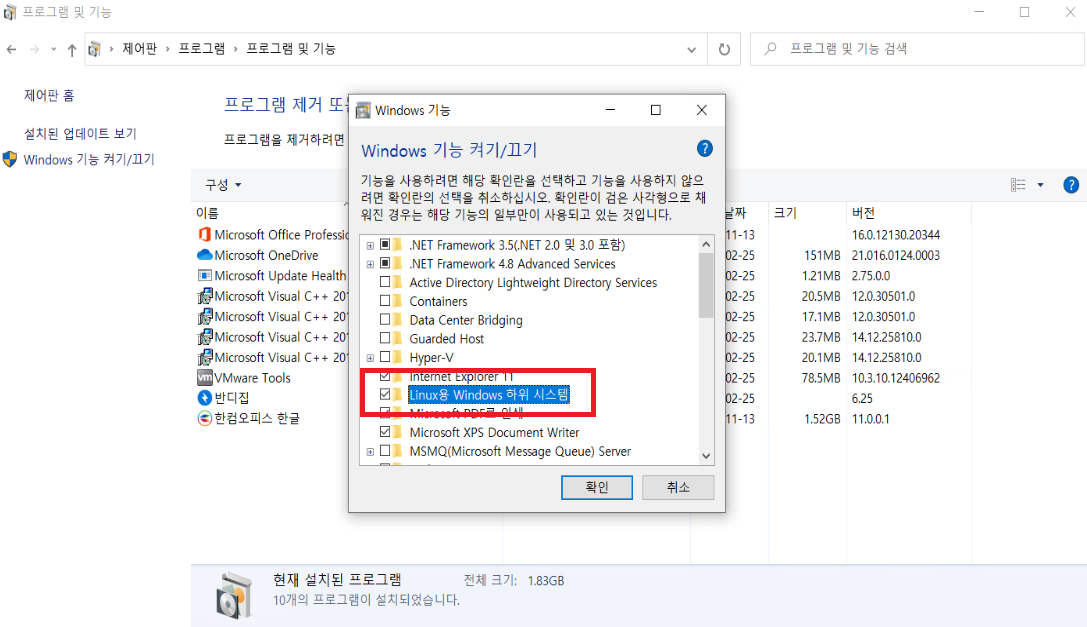Open recent locations dropdown arrow

(x=53, y=49)
